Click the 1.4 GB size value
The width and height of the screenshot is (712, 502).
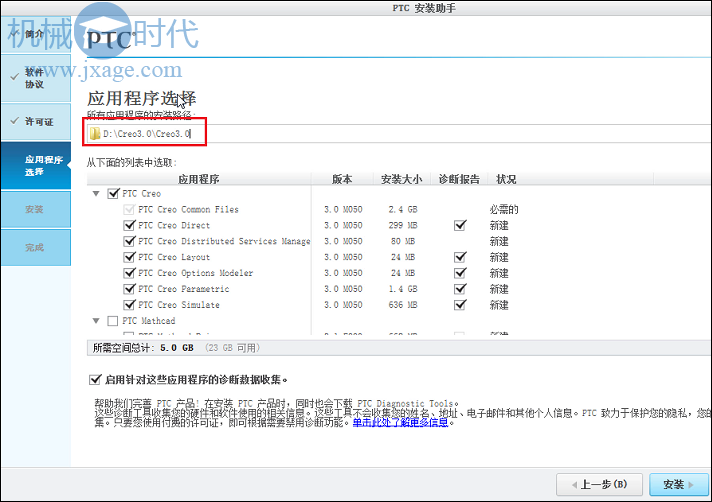(403, 289)
